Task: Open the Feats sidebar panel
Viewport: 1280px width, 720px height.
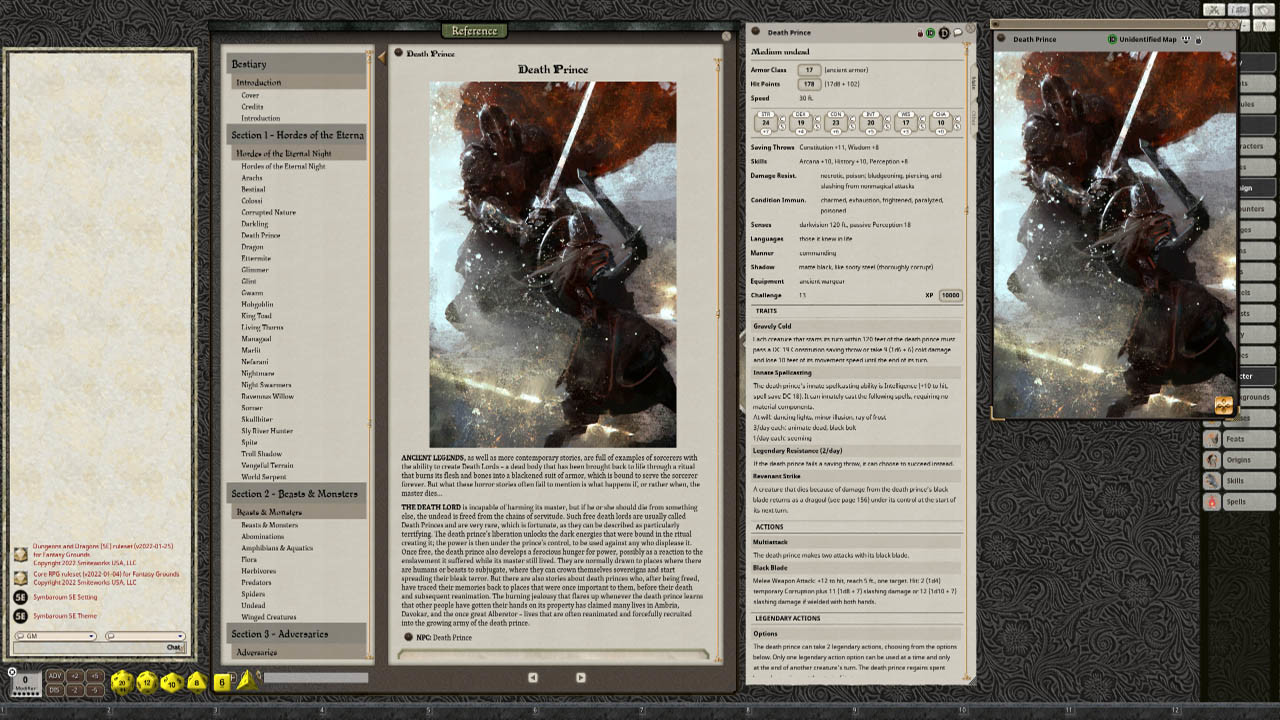Action: coord(1248,439)
